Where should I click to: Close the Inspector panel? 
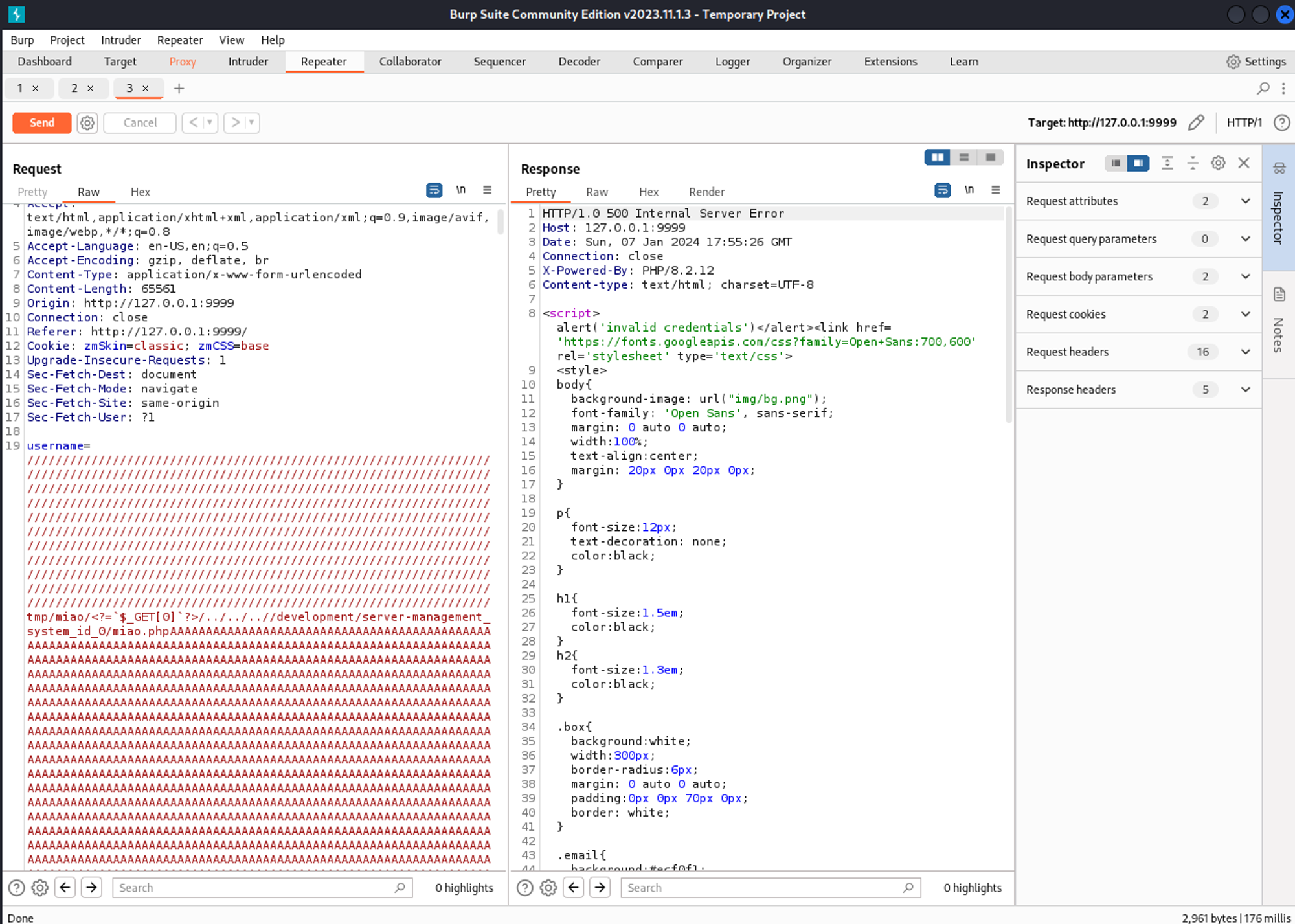click(x=1244, y=163)
